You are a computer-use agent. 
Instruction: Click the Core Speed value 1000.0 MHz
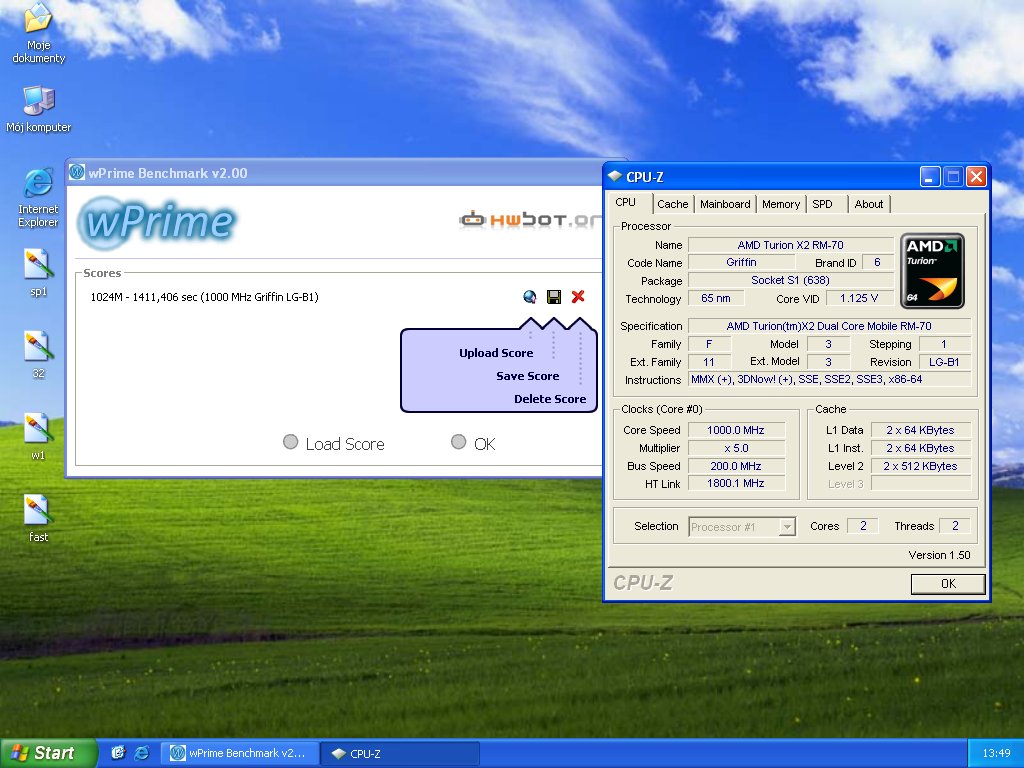point(736,430)
